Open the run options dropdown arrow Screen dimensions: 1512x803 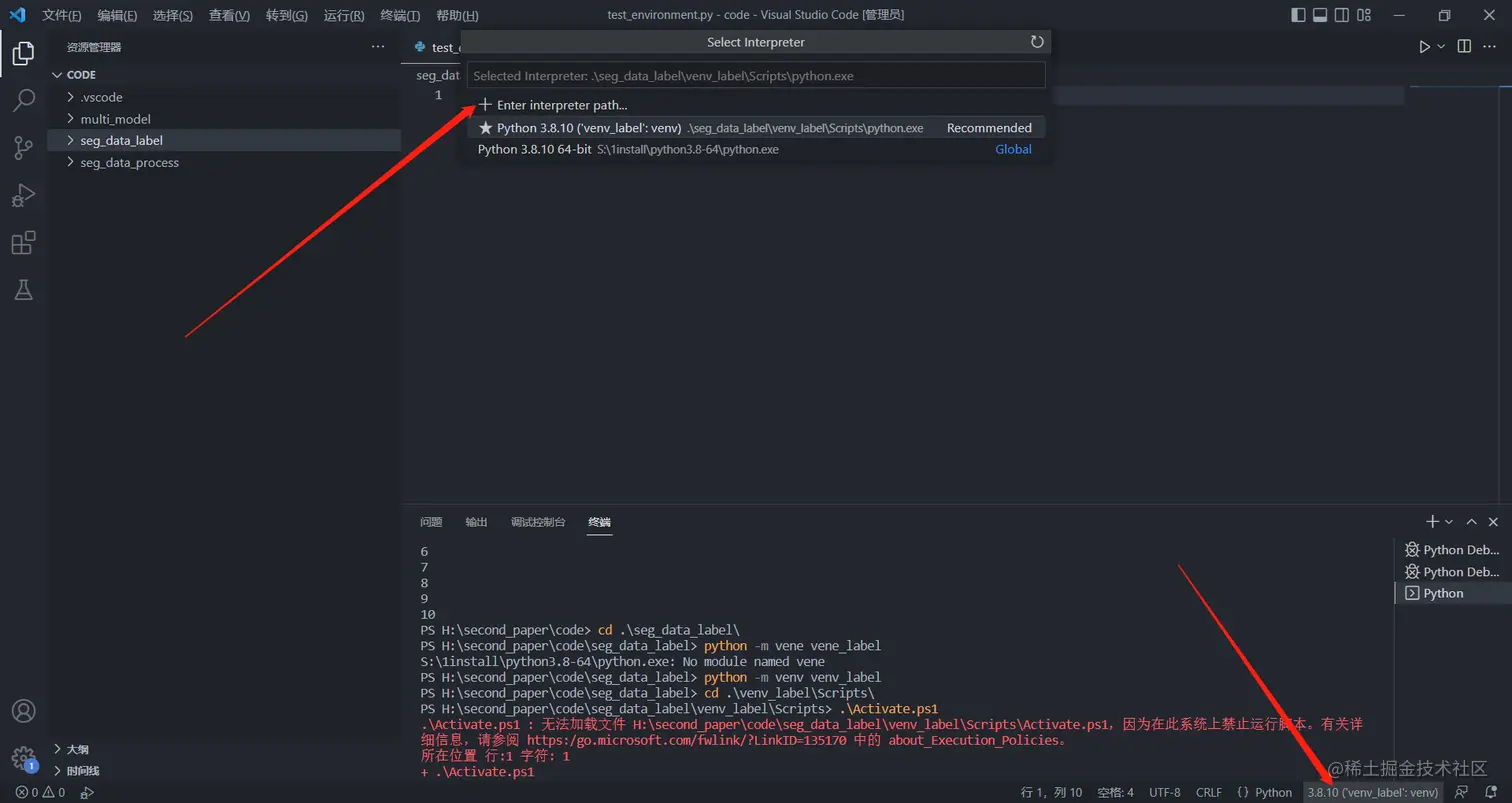click(x=1441, y=47)
